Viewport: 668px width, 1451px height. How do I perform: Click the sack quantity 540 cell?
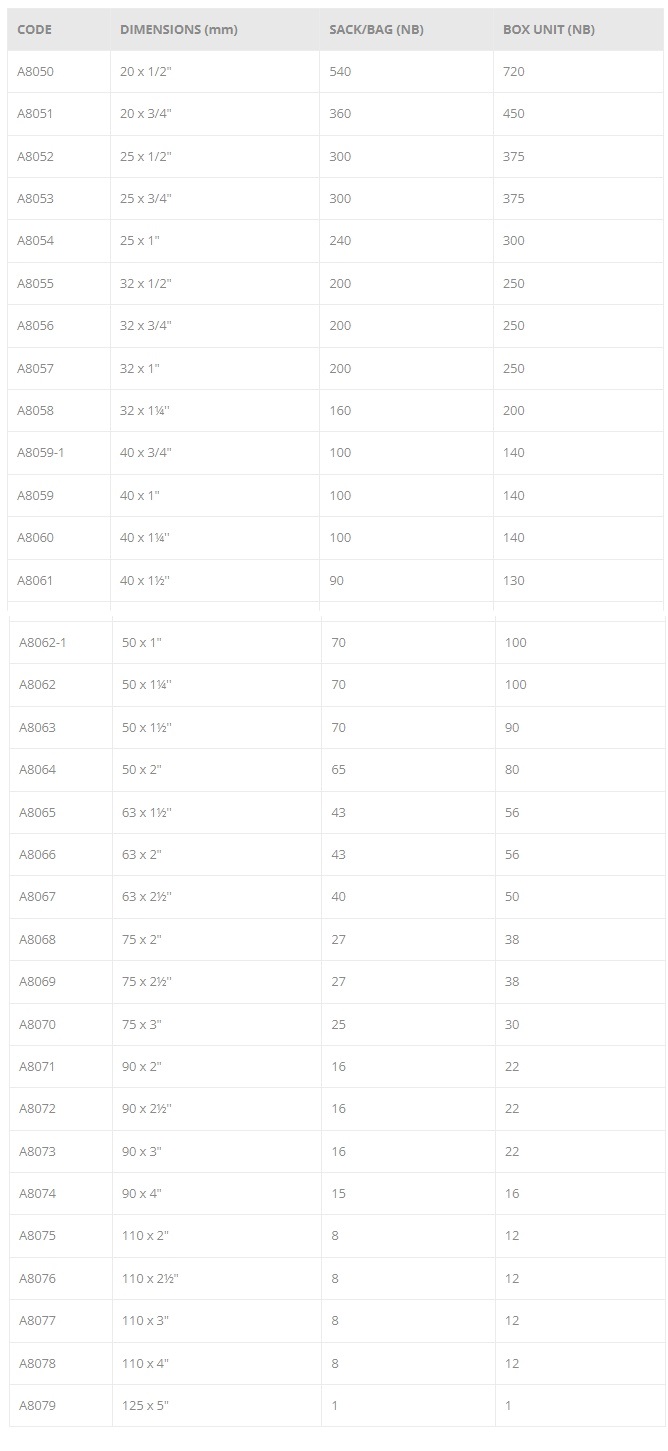tap(340, 72)
